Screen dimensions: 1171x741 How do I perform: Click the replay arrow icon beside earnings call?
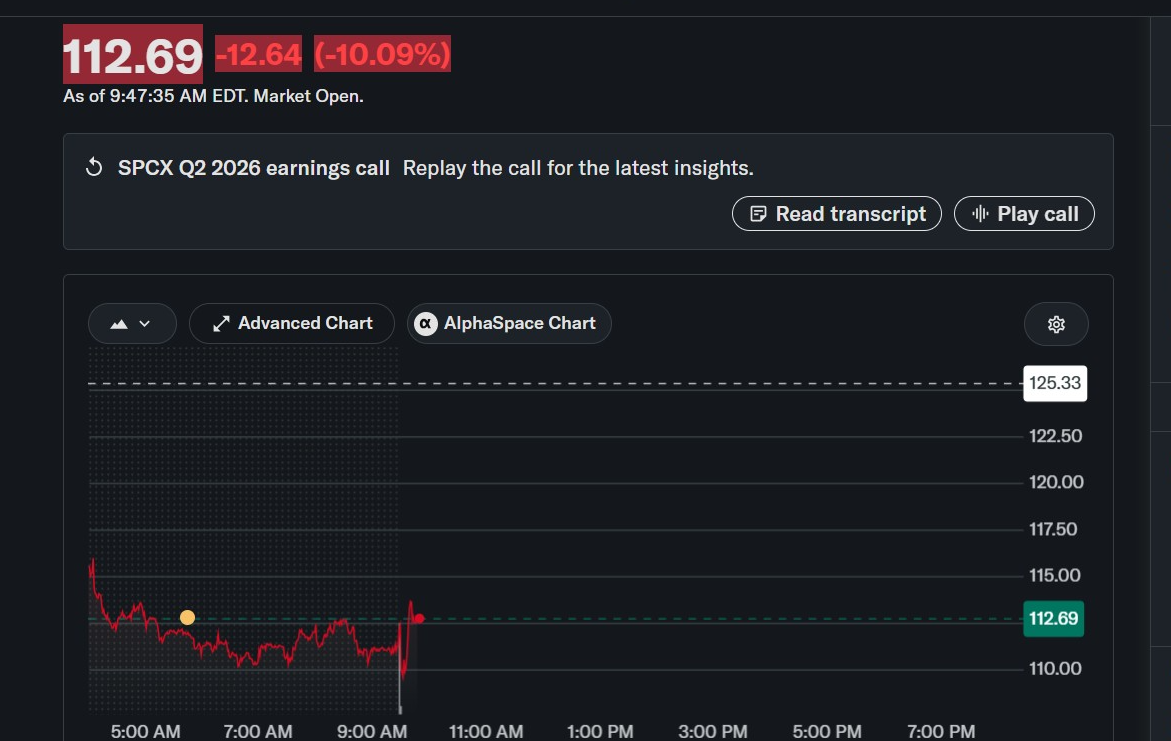[94, 167]
